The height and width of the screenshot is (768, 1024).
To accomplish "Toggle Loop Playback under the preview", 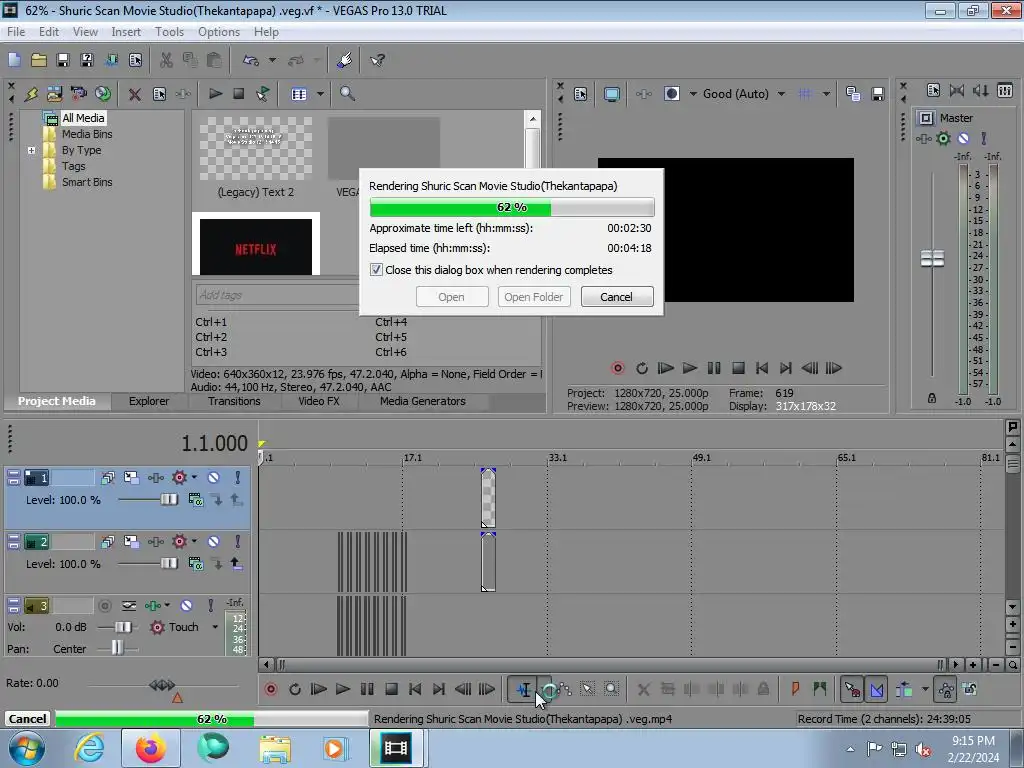I will pyautogui.click(x=642, y=368).
